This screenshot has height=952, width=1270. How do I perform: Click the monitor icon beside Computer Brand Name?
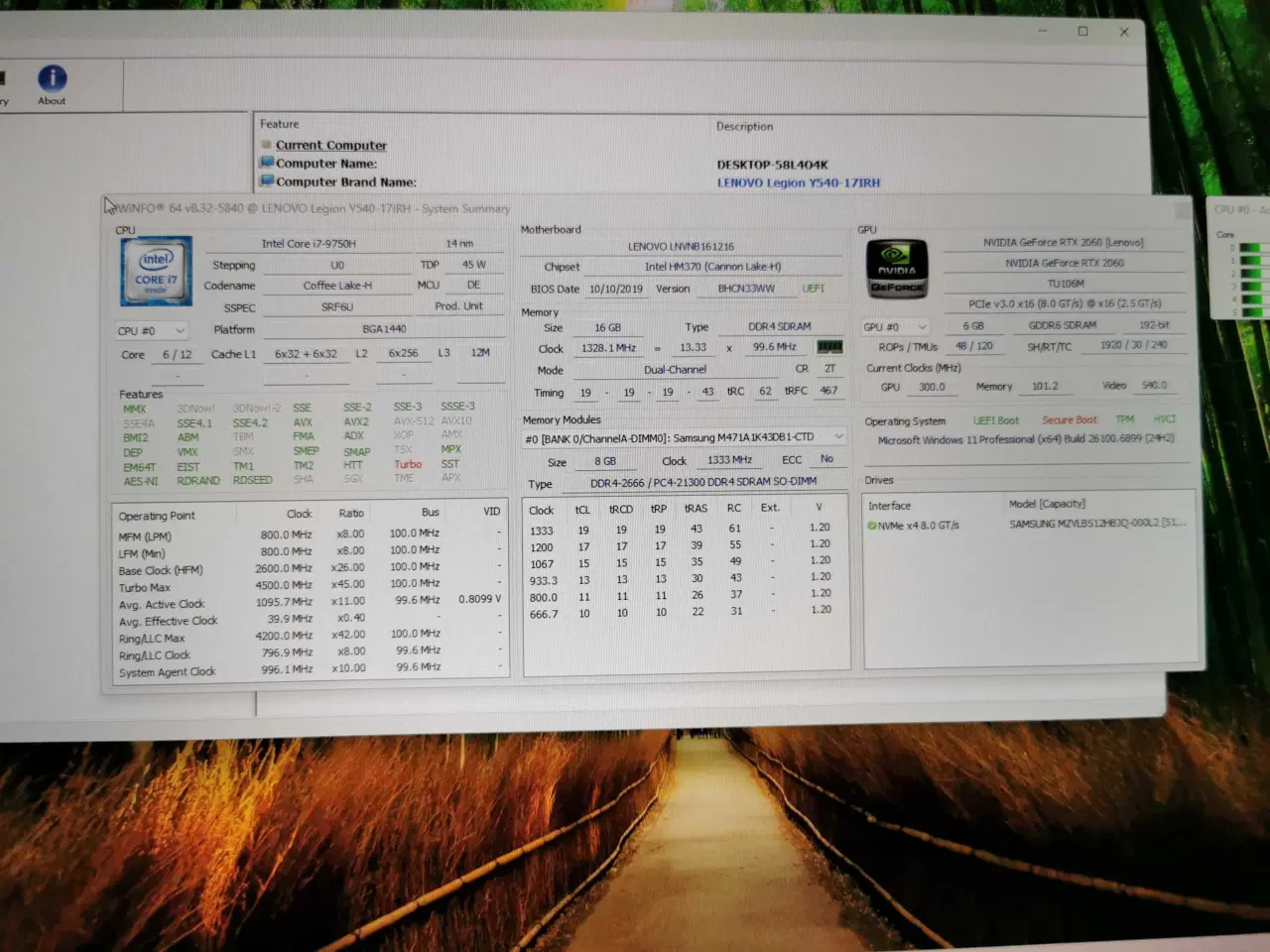point(266,179)
